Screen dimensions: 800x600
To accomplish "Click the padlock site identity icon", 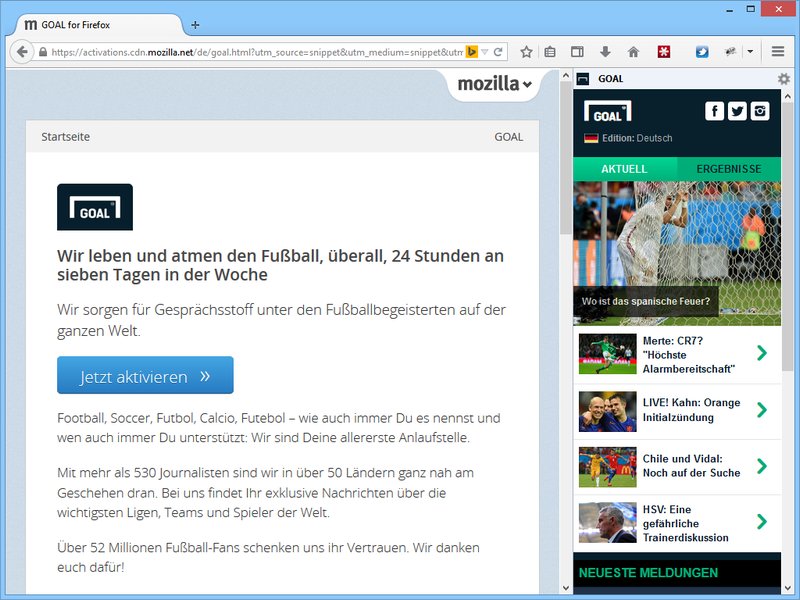I will click(x=43, y=52).
